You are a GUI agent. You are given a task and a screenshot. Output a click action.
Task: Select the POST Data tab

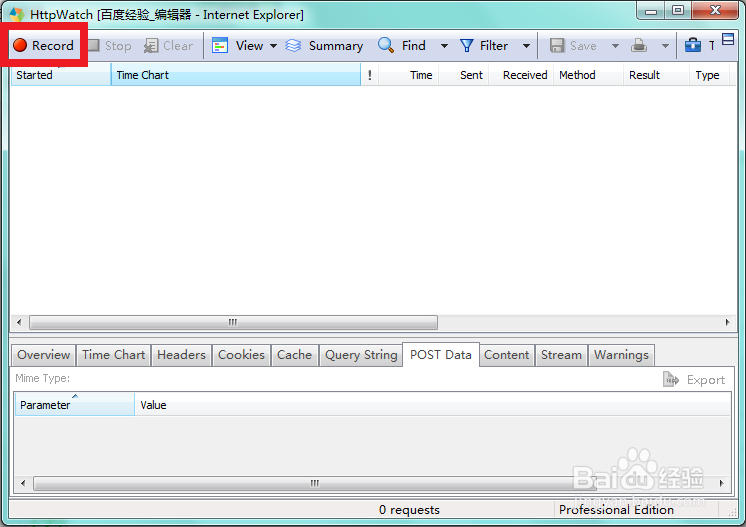click(x=441, y=355)
